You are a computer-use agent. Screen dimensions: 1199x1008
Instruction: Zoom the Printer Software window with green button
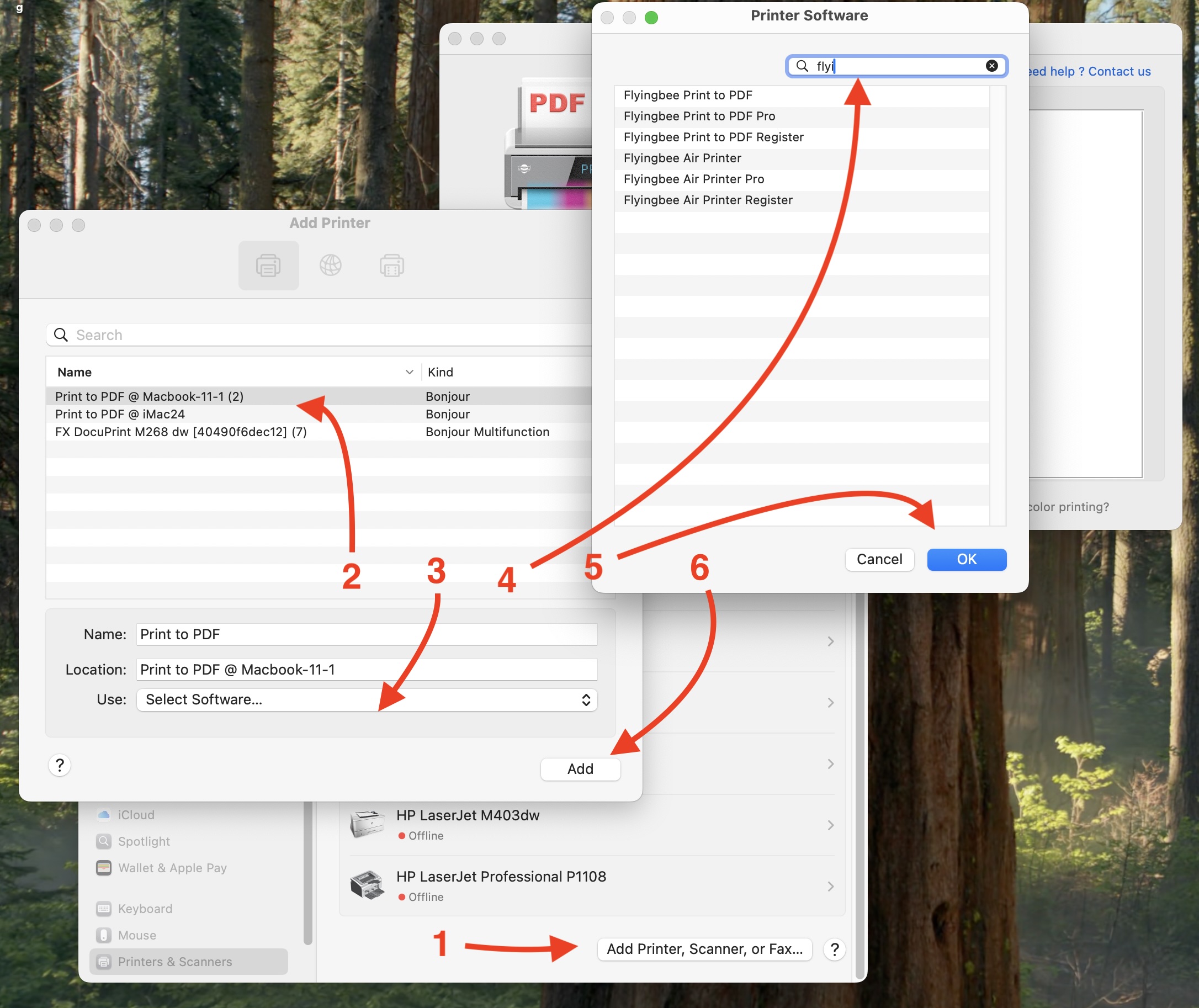click(x=651, y=18)
